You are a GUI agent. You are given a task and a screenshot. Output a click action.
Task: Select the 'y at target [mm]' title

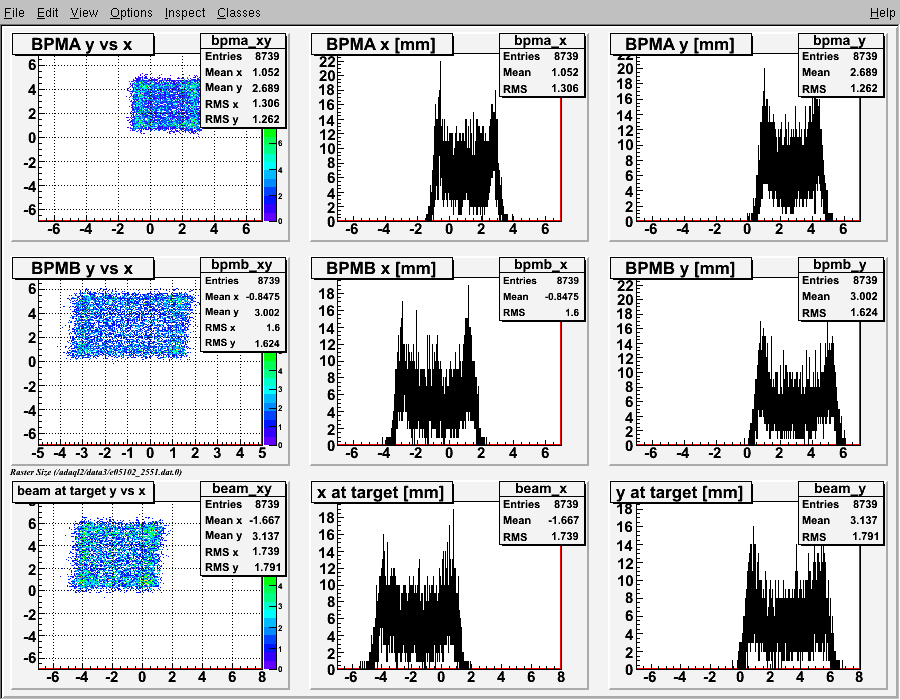(x=680, y=492)
